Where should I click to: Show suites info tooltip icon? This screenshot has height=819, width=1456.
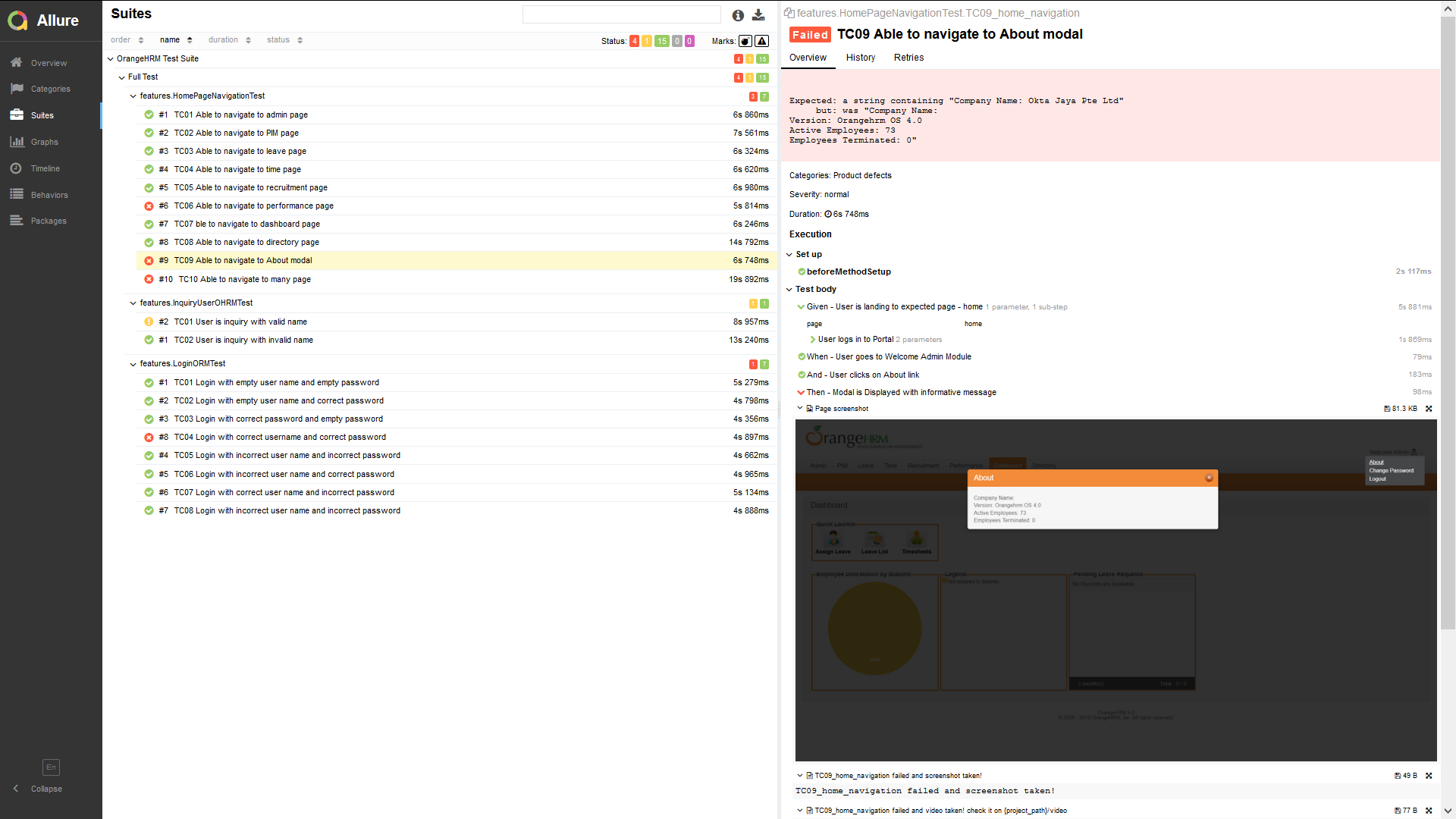click(738, 15)
